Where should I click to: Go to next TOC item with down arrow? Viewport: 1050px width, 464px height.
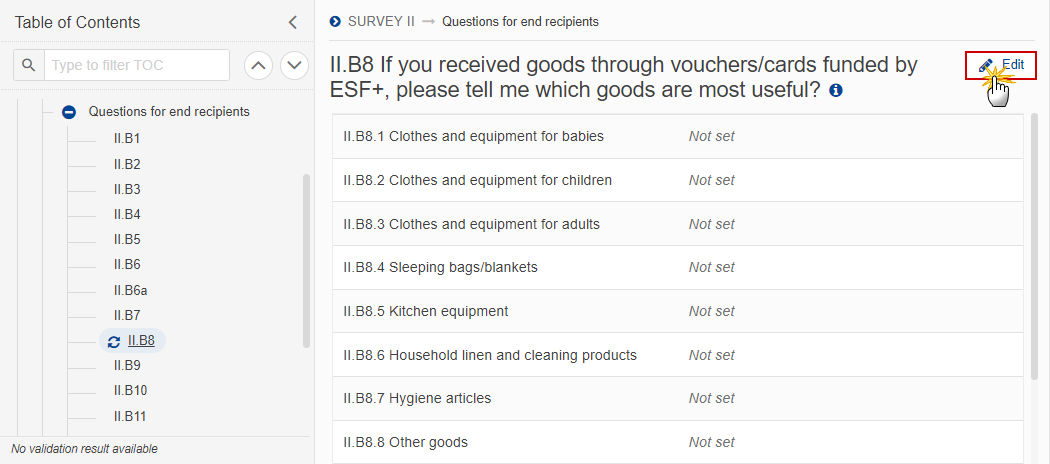pos(294,65)
